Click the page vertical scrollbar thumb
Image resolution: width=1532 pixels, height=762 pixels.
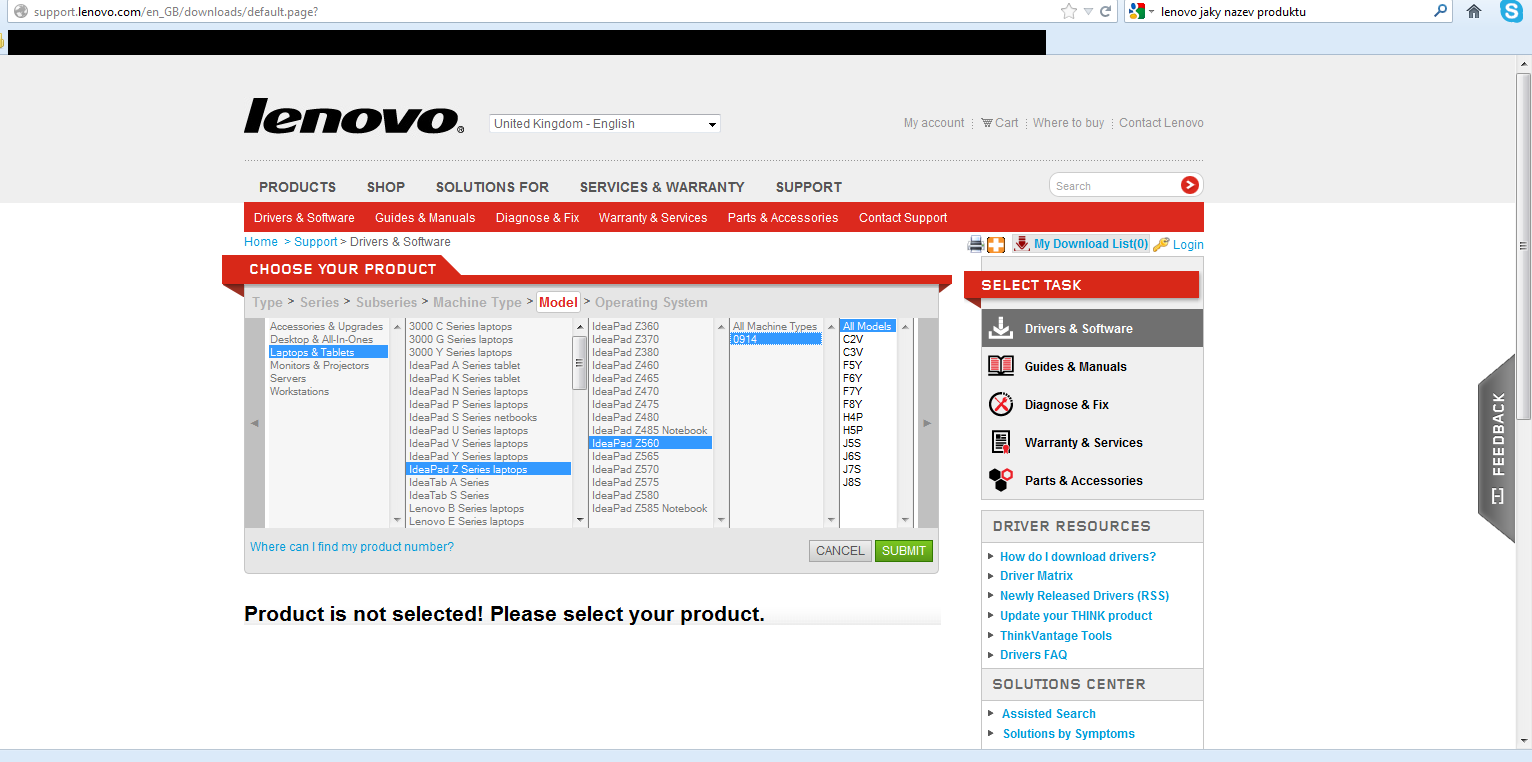click(1523, 245)
